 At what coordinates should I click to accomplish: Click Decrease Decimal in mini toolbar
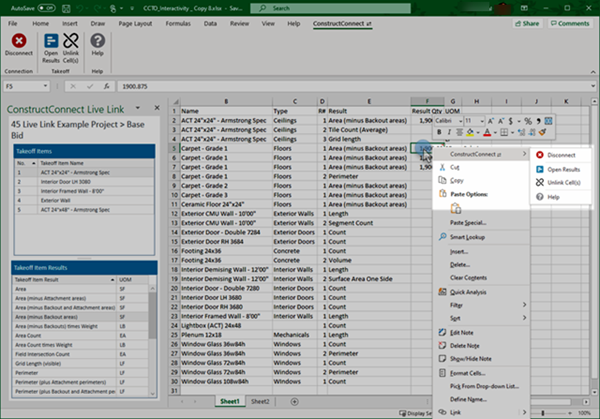click(x=532, y=132)
